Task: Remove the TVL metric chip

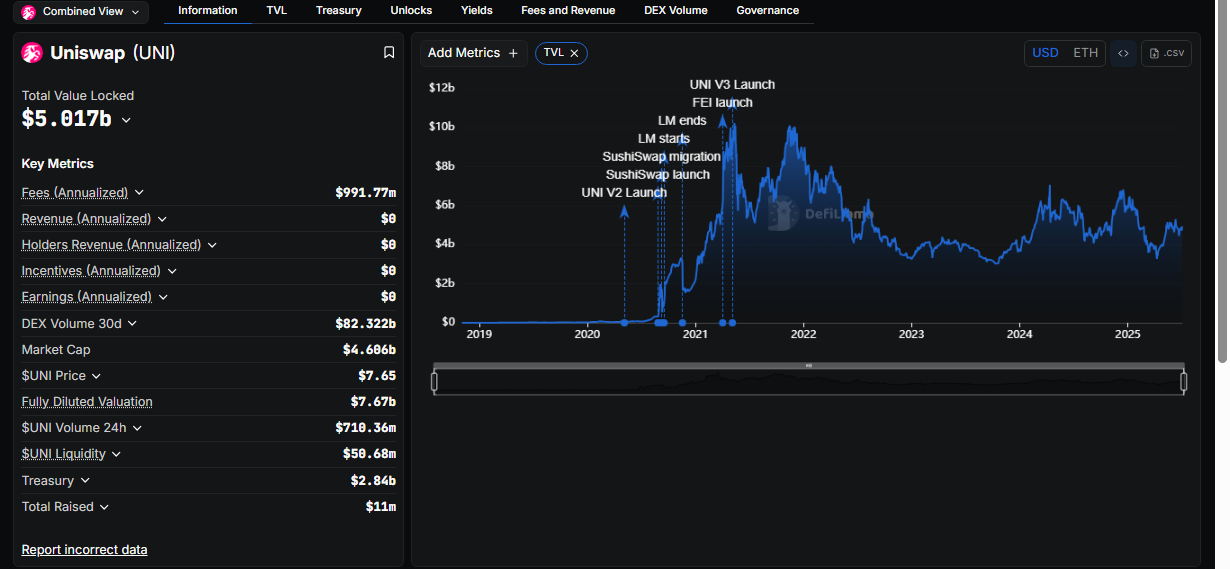Action: click(574, 54)
